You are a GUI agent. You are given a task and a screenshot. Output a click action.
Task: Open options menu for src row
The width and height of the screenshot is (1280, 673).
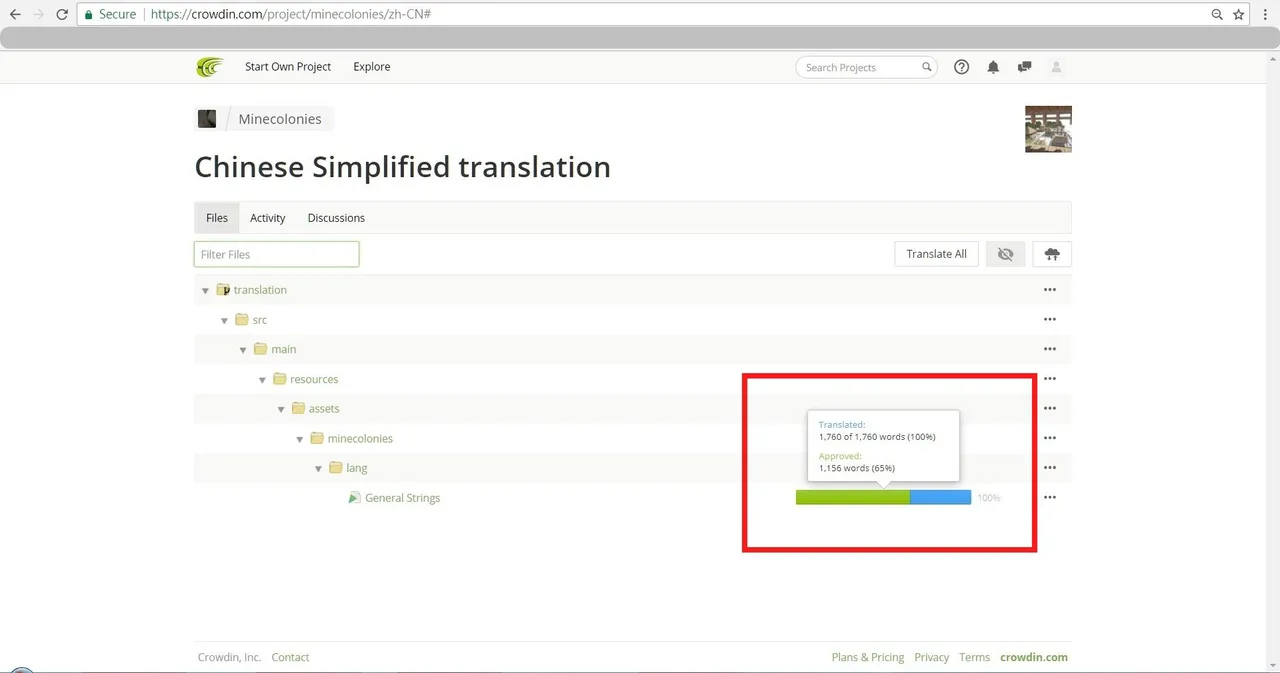(x=1050, y=320)
